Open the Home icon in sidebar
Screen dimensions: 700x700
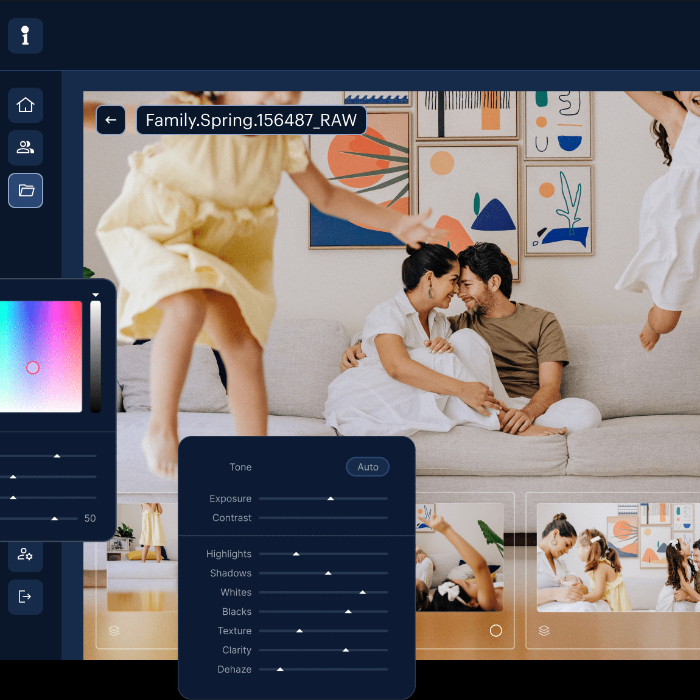click(25, 105)
